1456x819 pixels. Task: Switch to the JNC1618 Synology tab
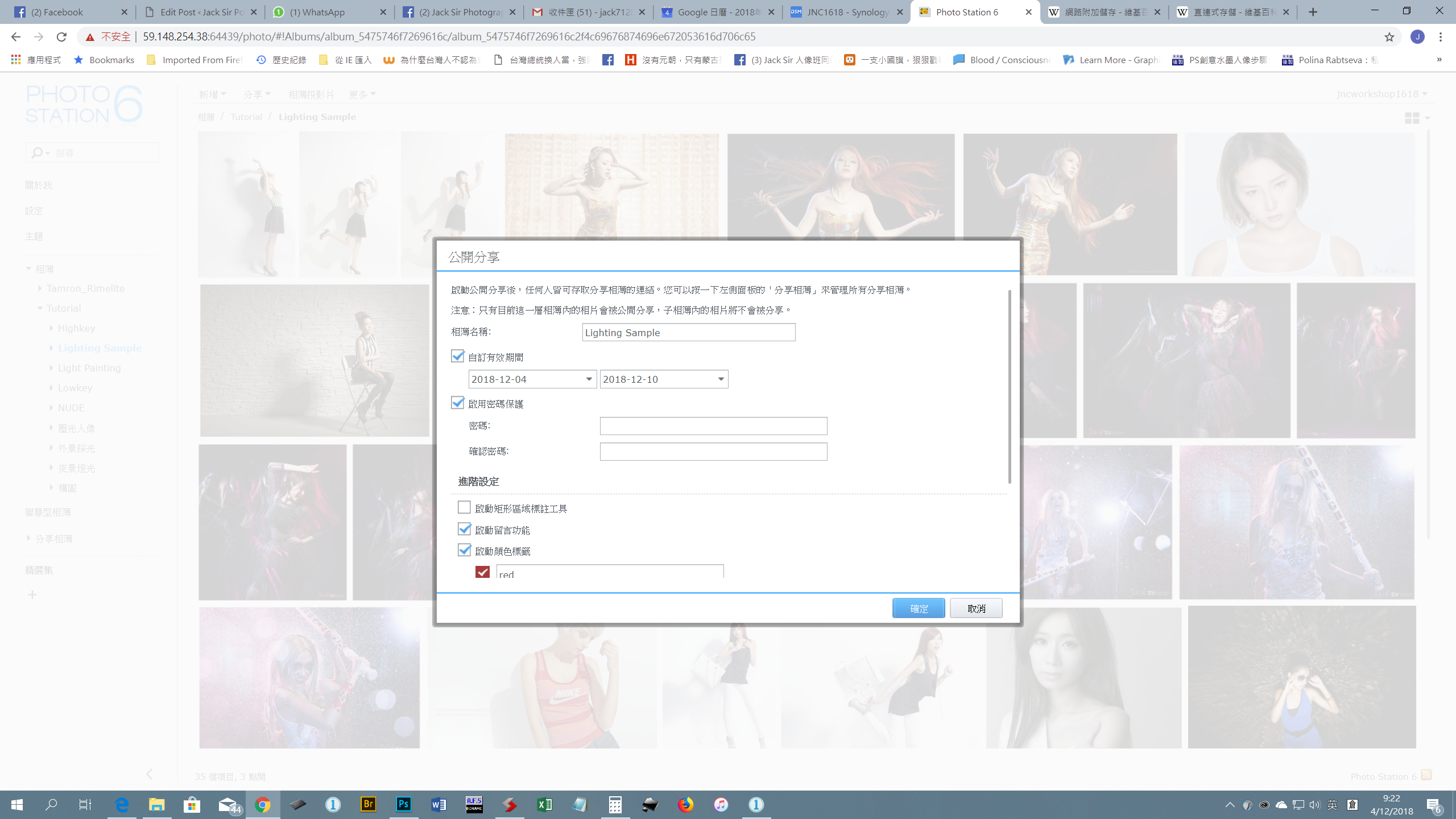click(846, 12)
